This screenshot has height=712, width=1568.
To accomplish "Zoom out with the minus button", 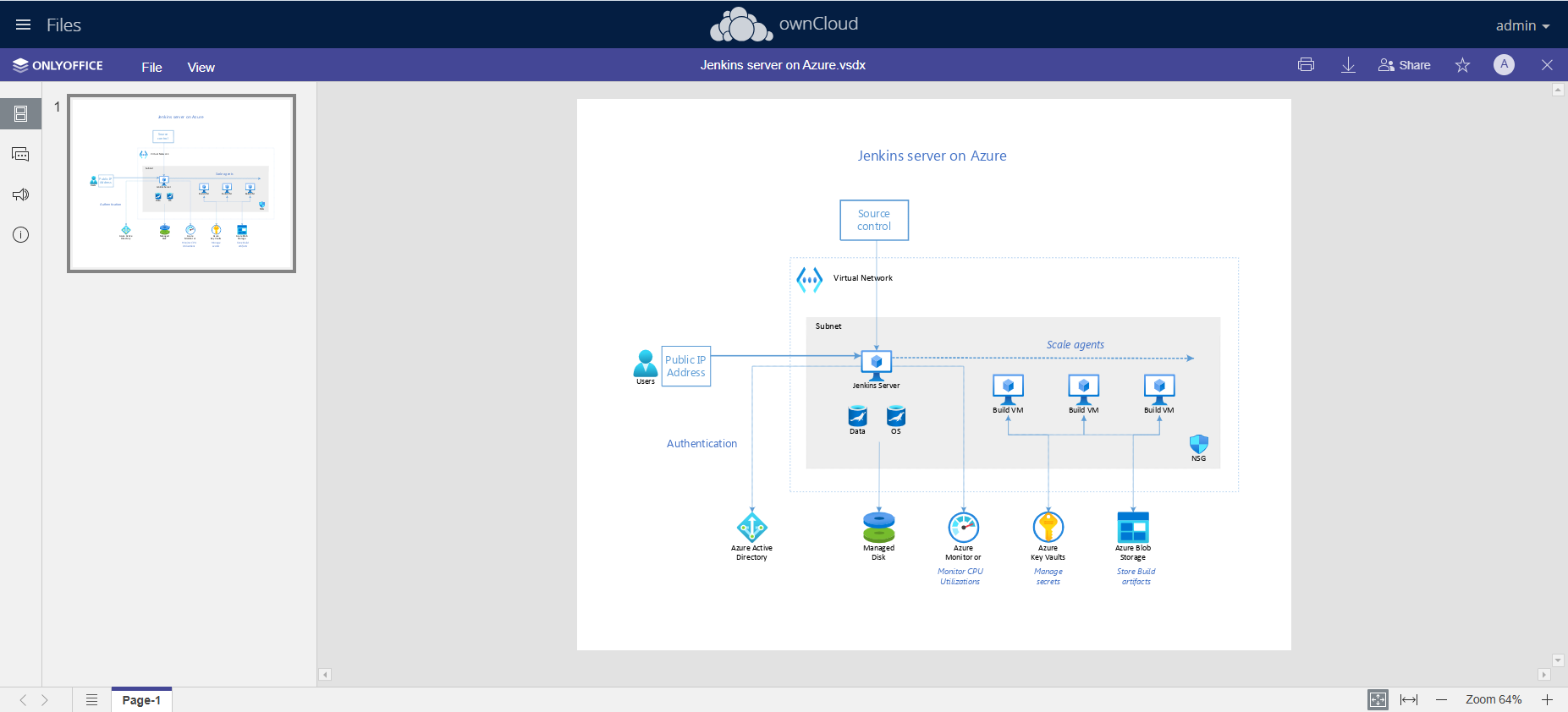I will (1442, 699).
